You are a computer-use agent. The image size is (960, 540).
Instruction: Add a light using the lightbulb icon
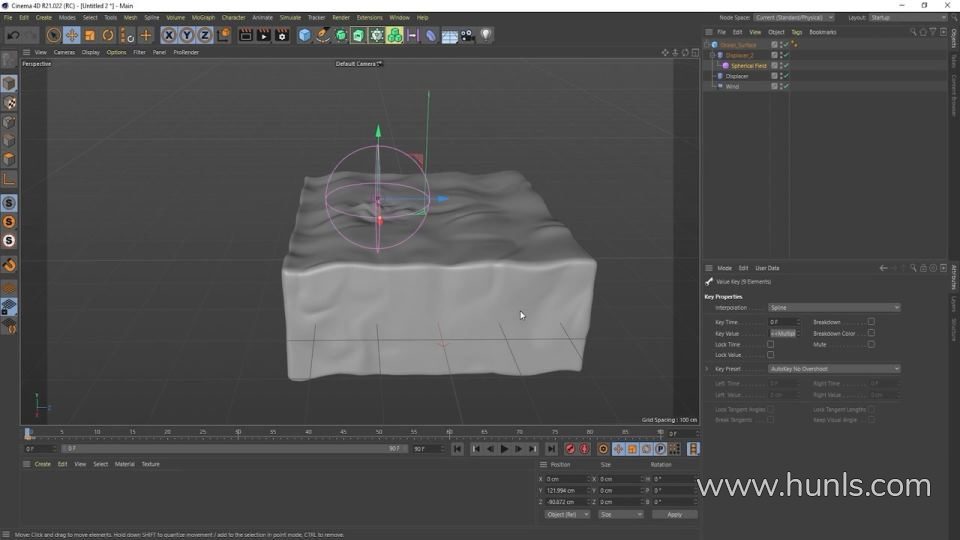[486, 35]
